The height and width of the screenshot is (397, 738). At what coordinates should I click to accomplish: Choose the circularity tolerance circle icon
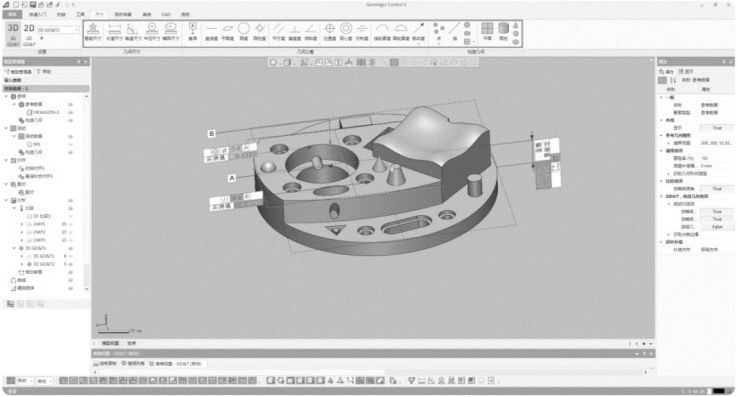(243, 32)
